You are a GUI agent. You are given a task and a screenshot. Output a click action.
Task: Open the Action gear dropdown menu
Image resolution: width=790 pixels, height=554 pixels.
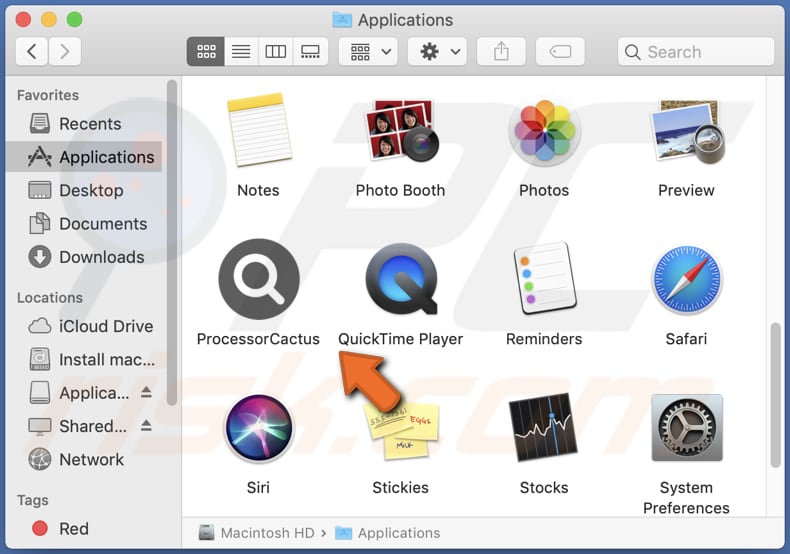coord(437,51)
